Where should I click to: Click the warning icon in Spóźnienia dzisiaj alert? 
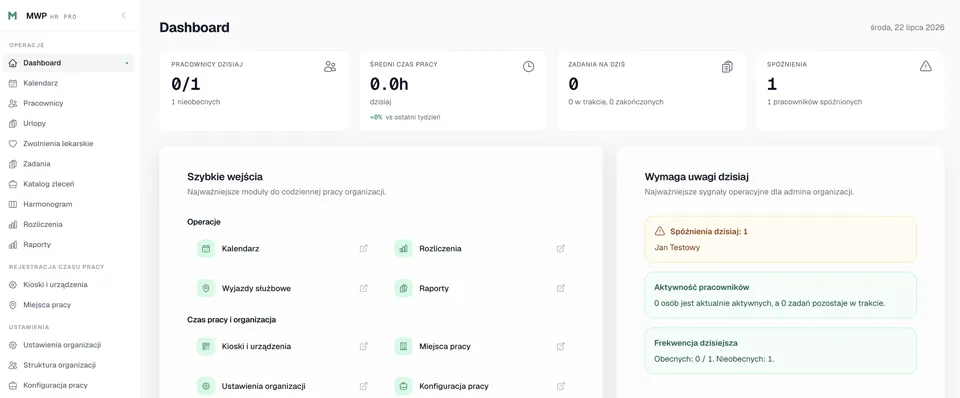point(659,231)
